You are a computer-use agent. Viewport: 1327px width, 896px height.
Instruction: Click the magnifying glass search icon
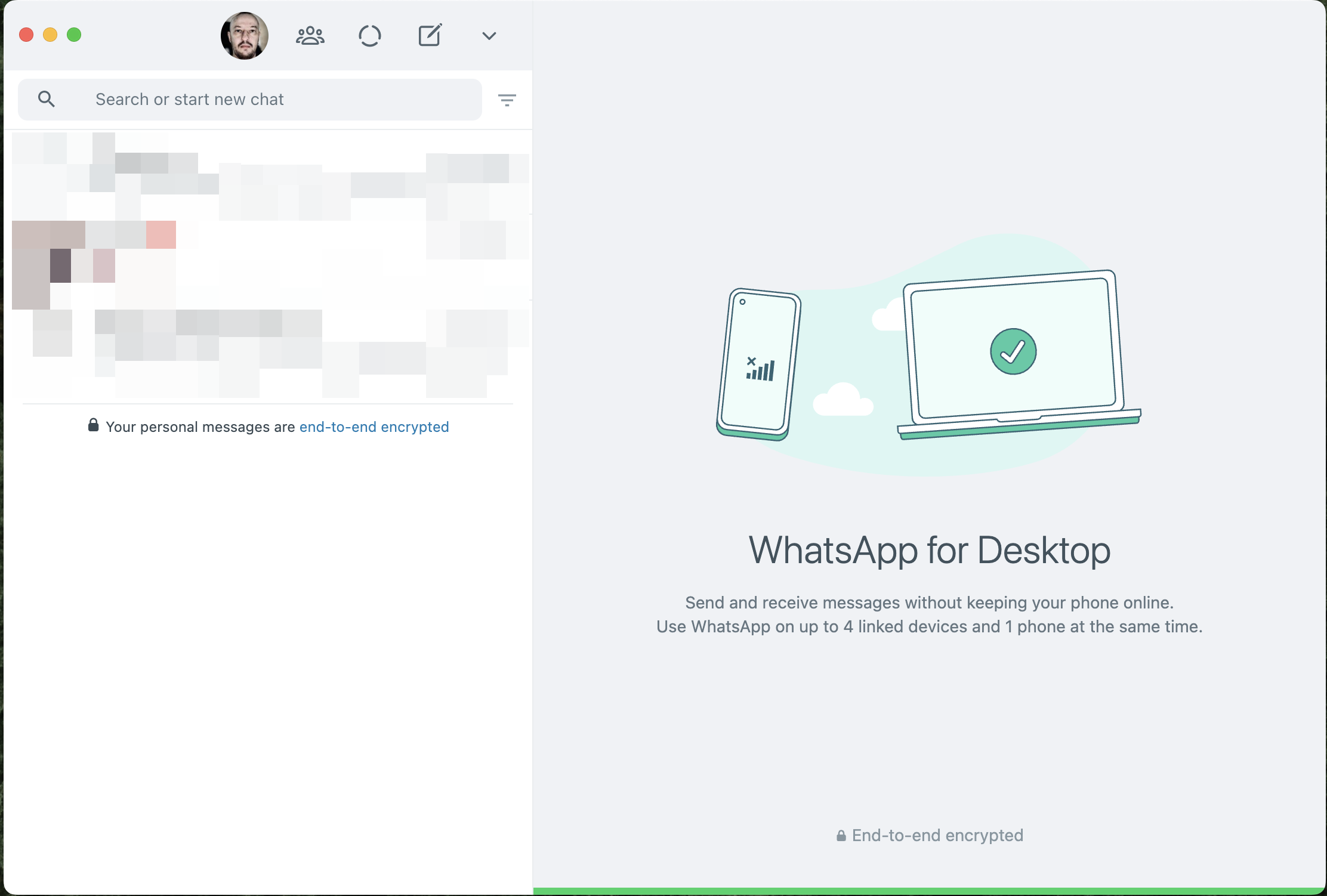click(47, 99)
